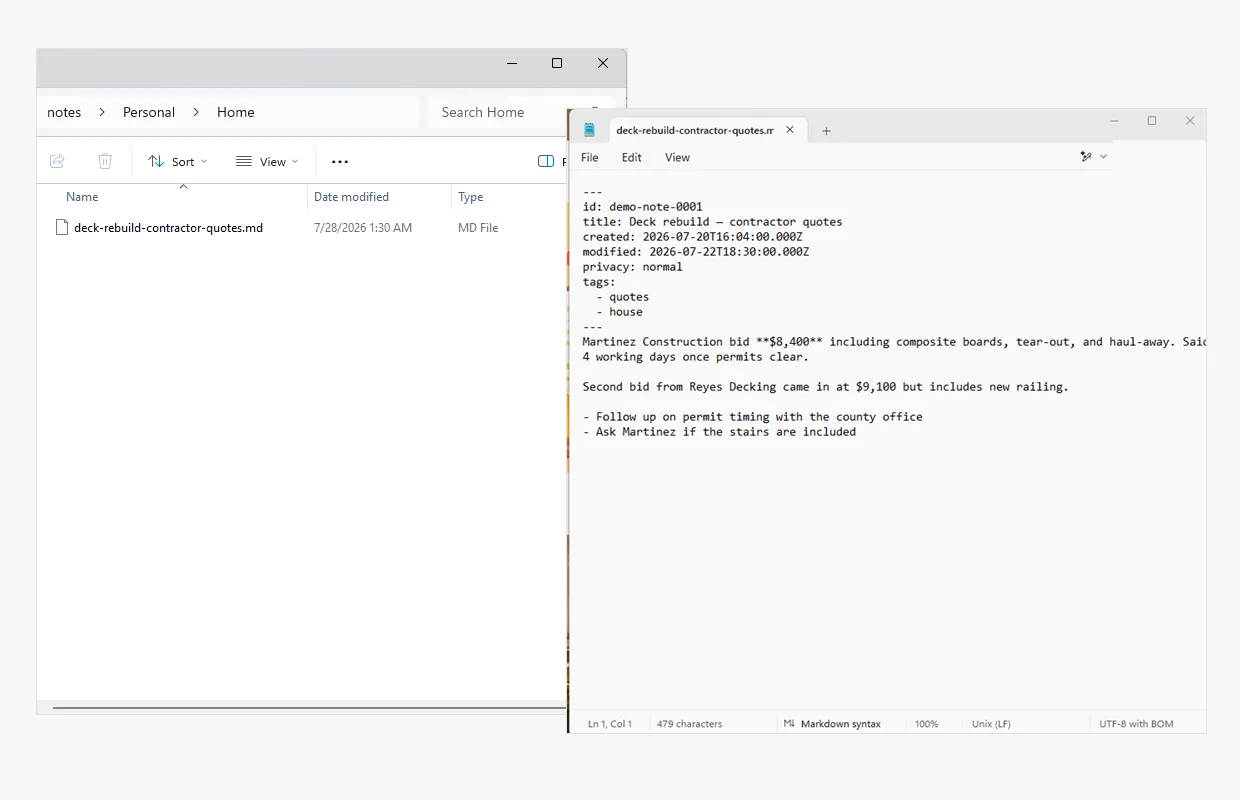Click the UTF-8 with BOM encoding indicator
This screenshot has width=1240, height=800.
(1136, 724)
